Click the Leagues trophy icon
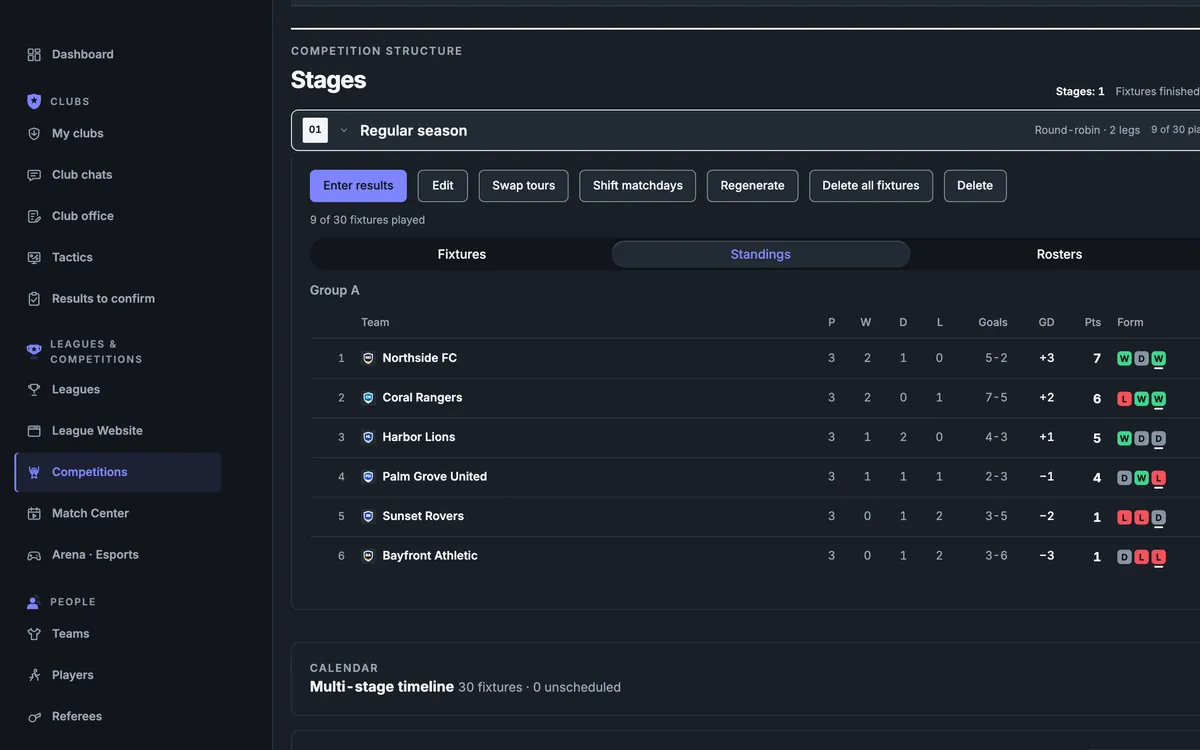This screenshot has height=750, width=1200. coord(34,389)
